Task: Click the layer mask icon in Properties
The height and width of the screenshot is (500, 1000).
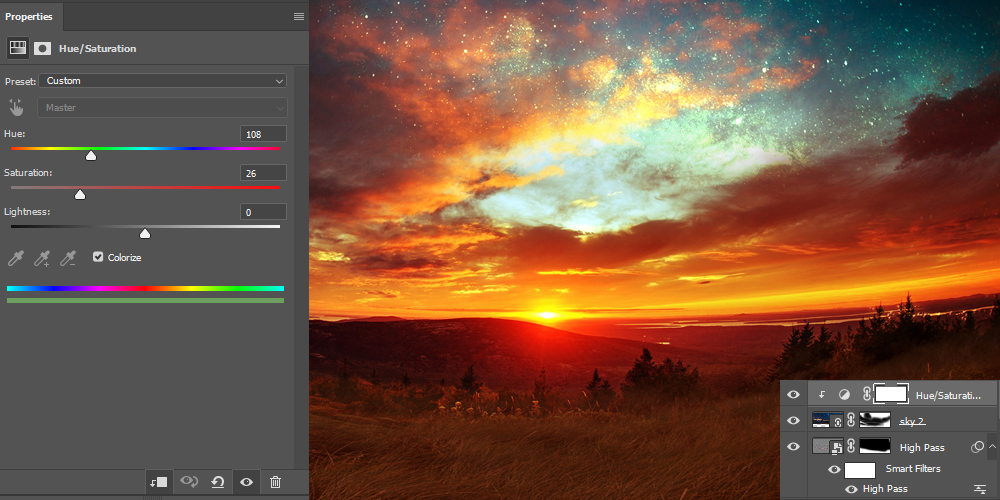Action: coord(43,48)
